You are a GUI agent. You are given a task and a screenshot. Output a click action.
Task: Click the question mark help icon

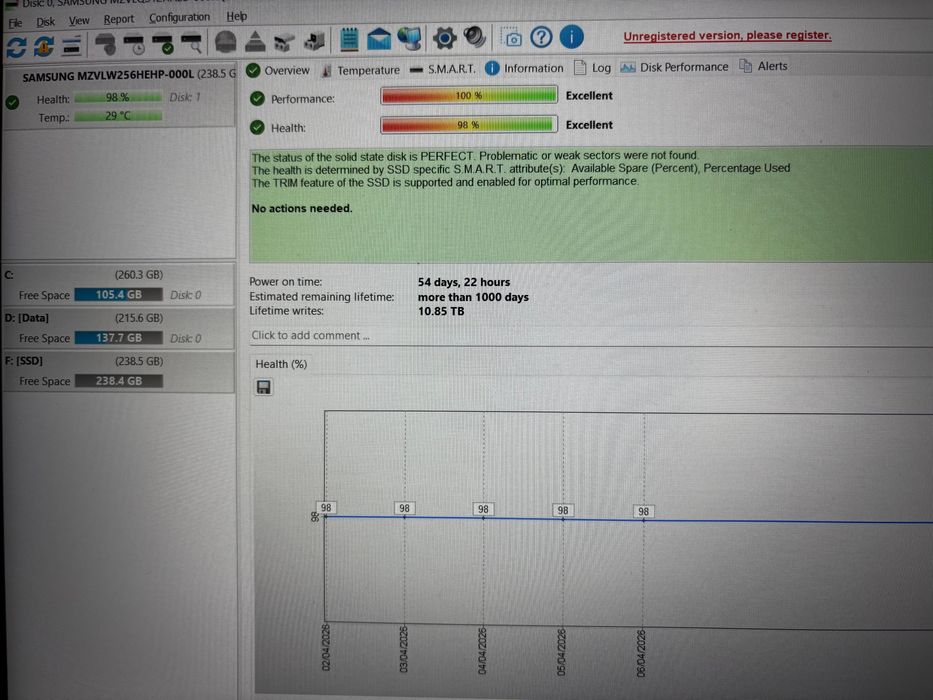tap(541, 38)
